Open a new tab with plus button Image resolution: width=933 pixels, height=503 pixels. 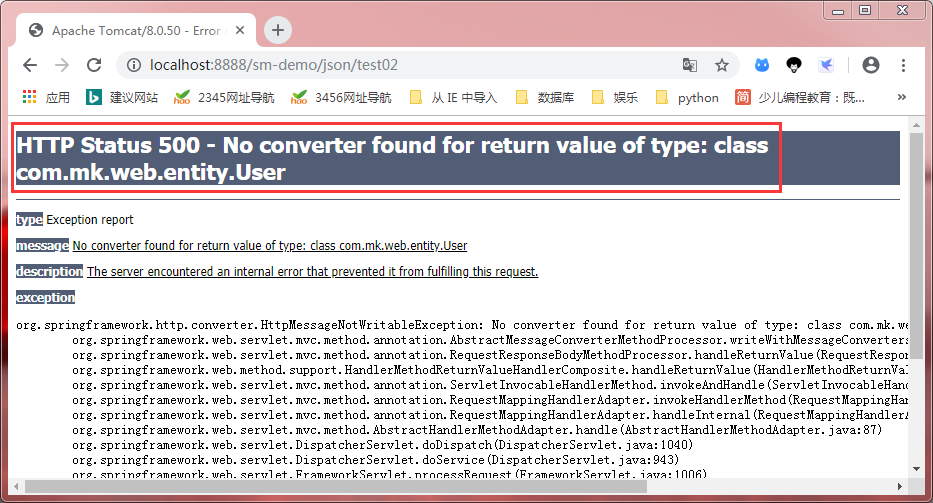click(278, 30)
